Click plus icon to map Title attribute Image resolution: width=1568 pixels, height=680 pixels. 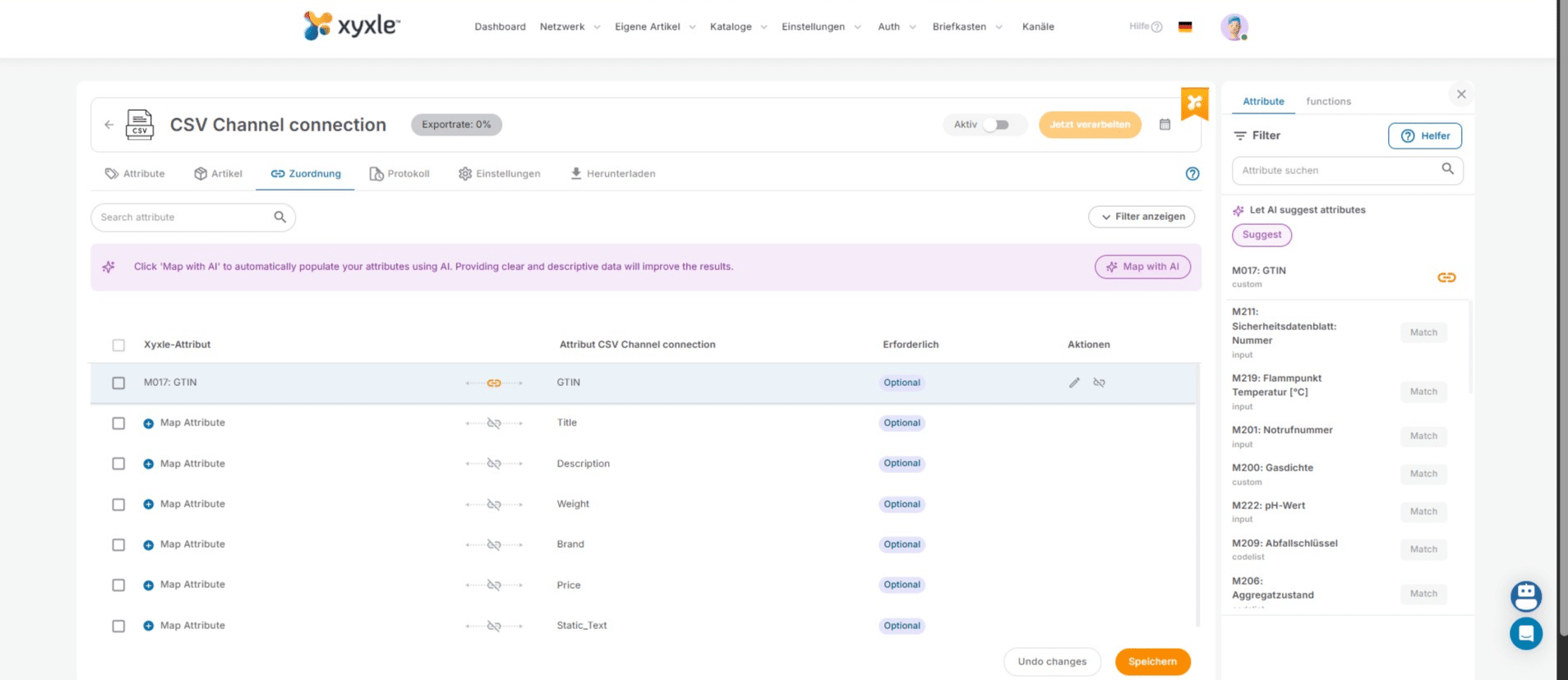coord(149,424)
